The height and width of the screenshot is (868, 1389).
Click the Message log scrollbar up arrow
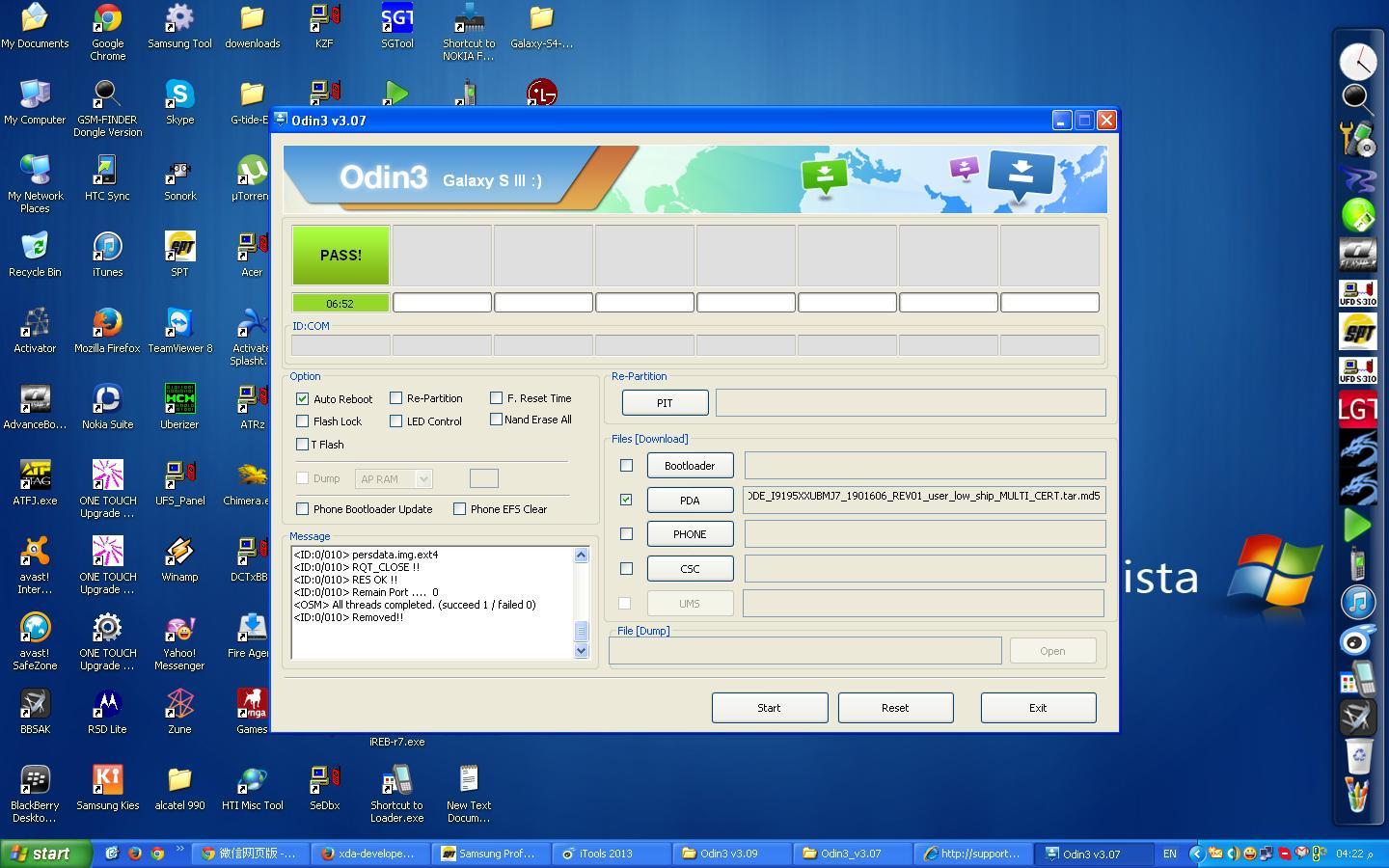click(581, 555)
